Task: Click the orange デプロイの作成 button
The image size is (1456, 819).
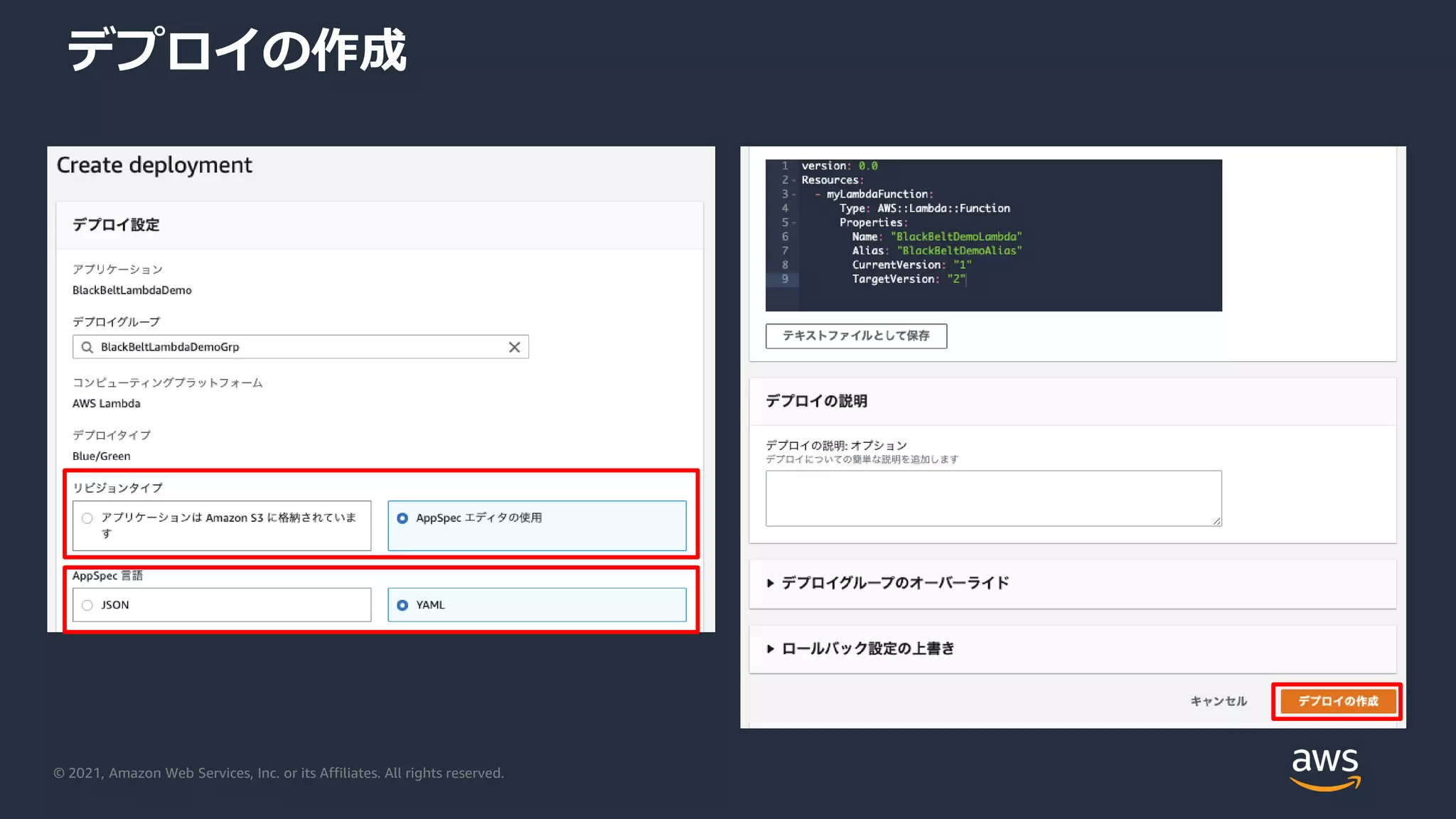Action: click(x=1337, y=701)
